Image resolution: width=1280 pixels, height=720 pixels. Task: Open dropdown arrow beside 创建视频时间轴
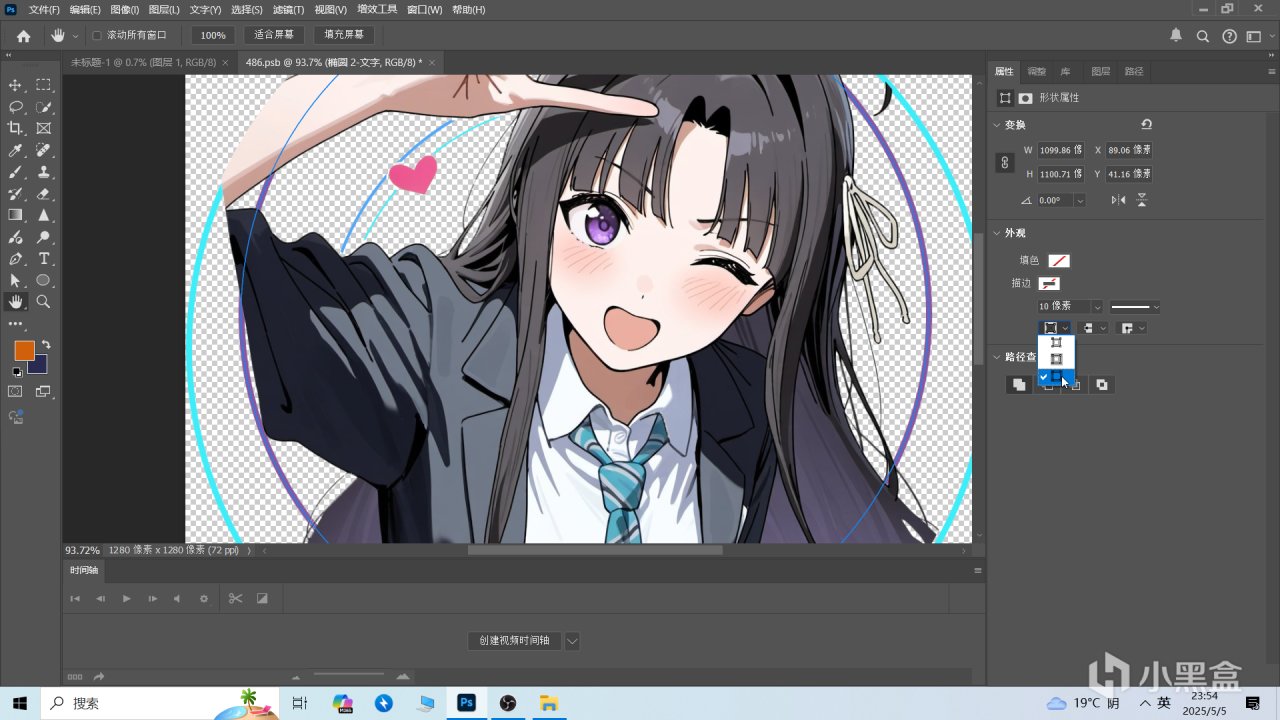(572, 641)
